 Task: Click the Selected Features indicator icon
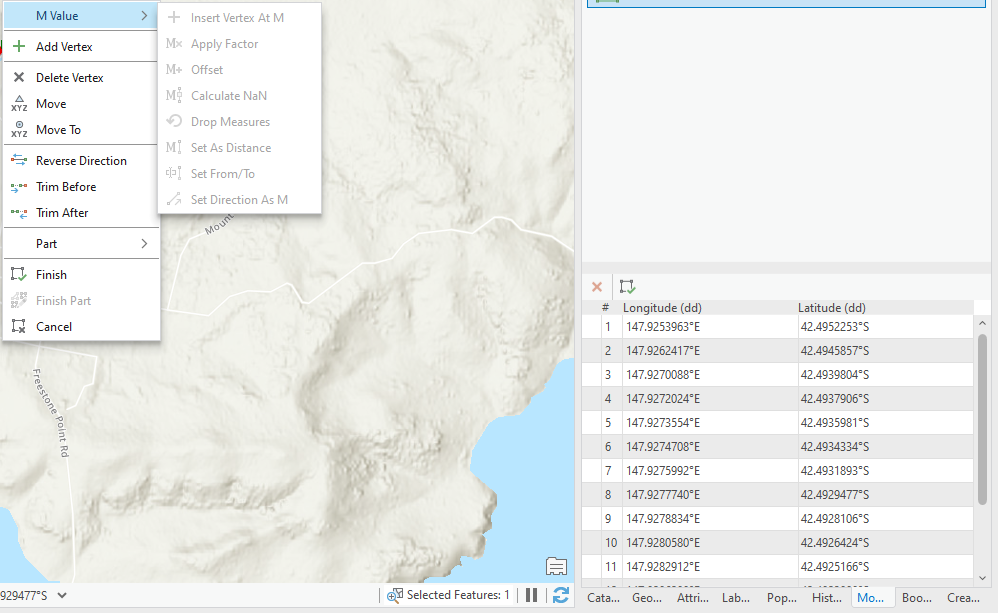click(393, 595)
